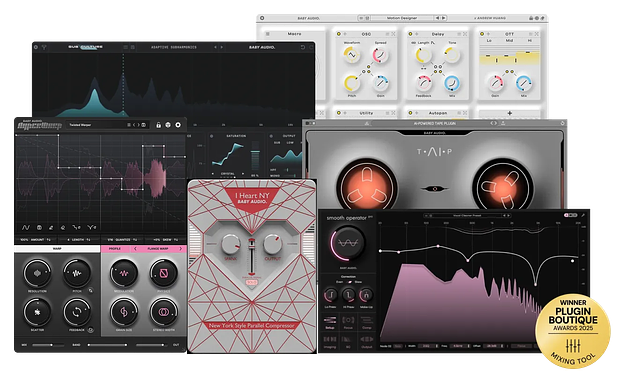Click the Scatter knob in Hyperwarp
The height and width of the screenshot is (383, 625).
coord(37,312)
